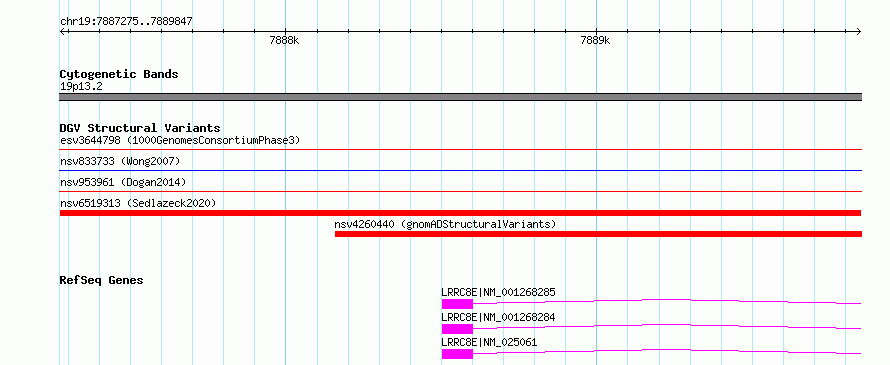
Task: Select the magenta exon of NM_001268285
Action: tap(457, 304)
